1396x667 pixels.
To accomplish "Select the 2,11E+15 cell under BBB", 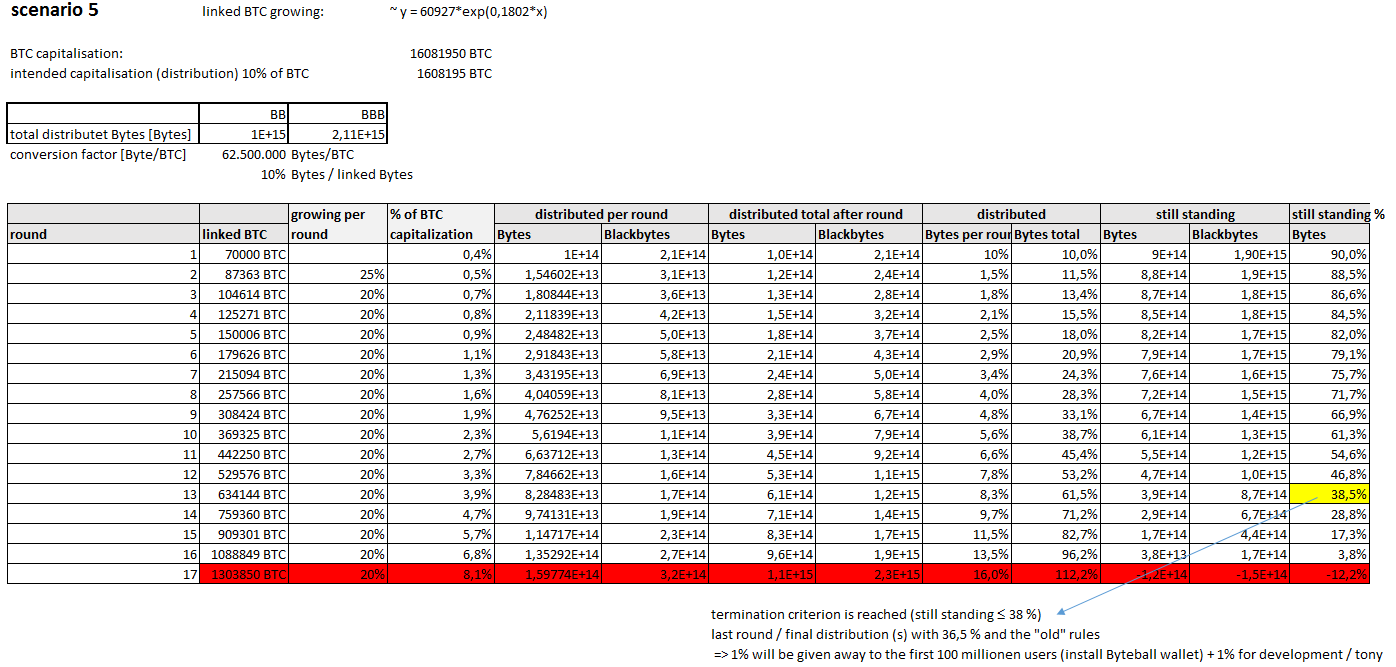I will coord(337,134).
